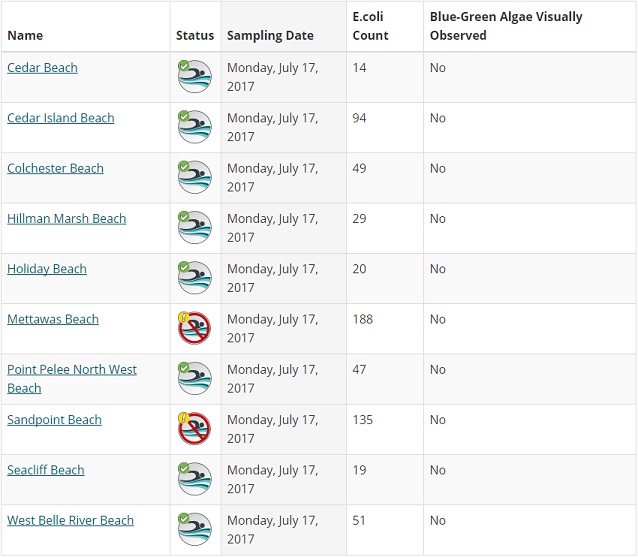Click the E.coli Count column header
Viewport: 638px width, 557px height.
click(x=370, y=26)
